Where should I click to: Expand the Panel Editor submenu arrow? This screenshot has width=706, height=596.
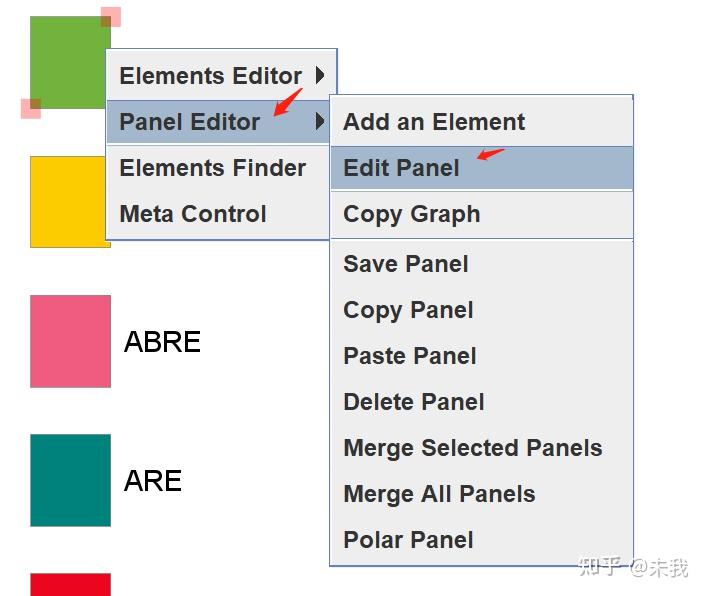tap(320, 122)
